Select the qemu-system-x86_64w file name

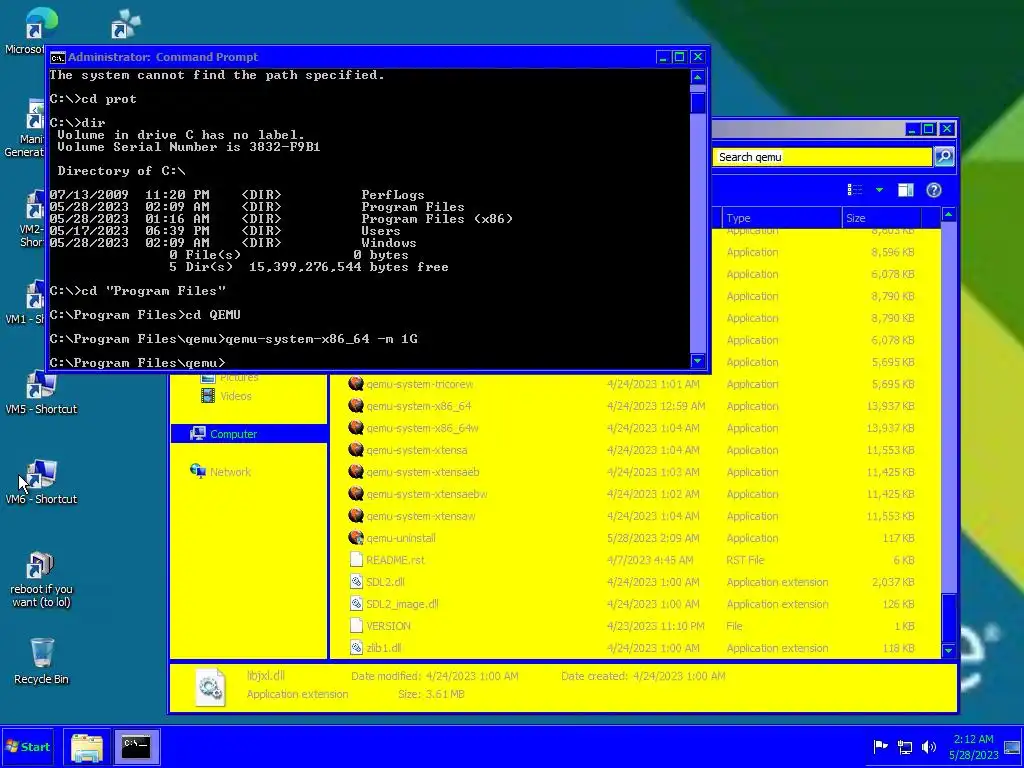coord(422,428)
